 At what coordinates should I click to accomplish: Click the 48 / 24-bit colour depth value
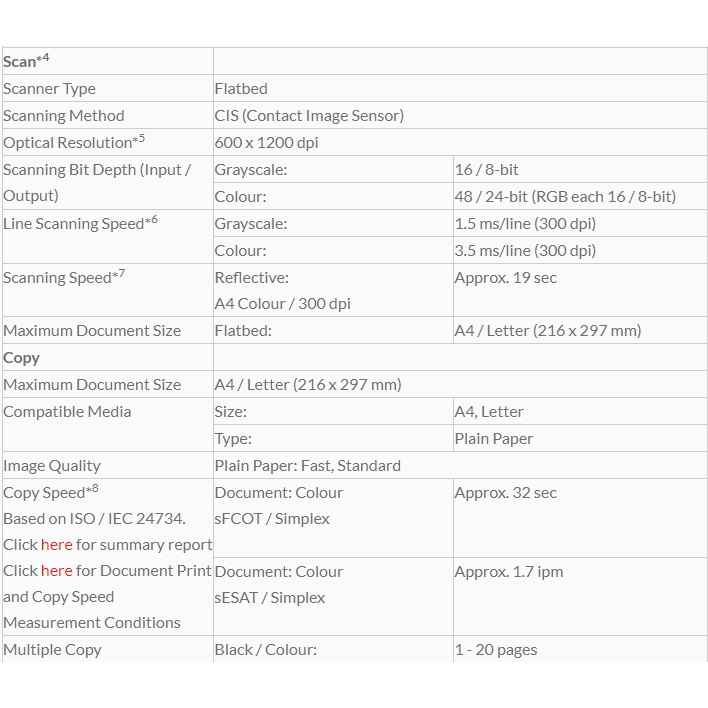[x=565, y=197]
